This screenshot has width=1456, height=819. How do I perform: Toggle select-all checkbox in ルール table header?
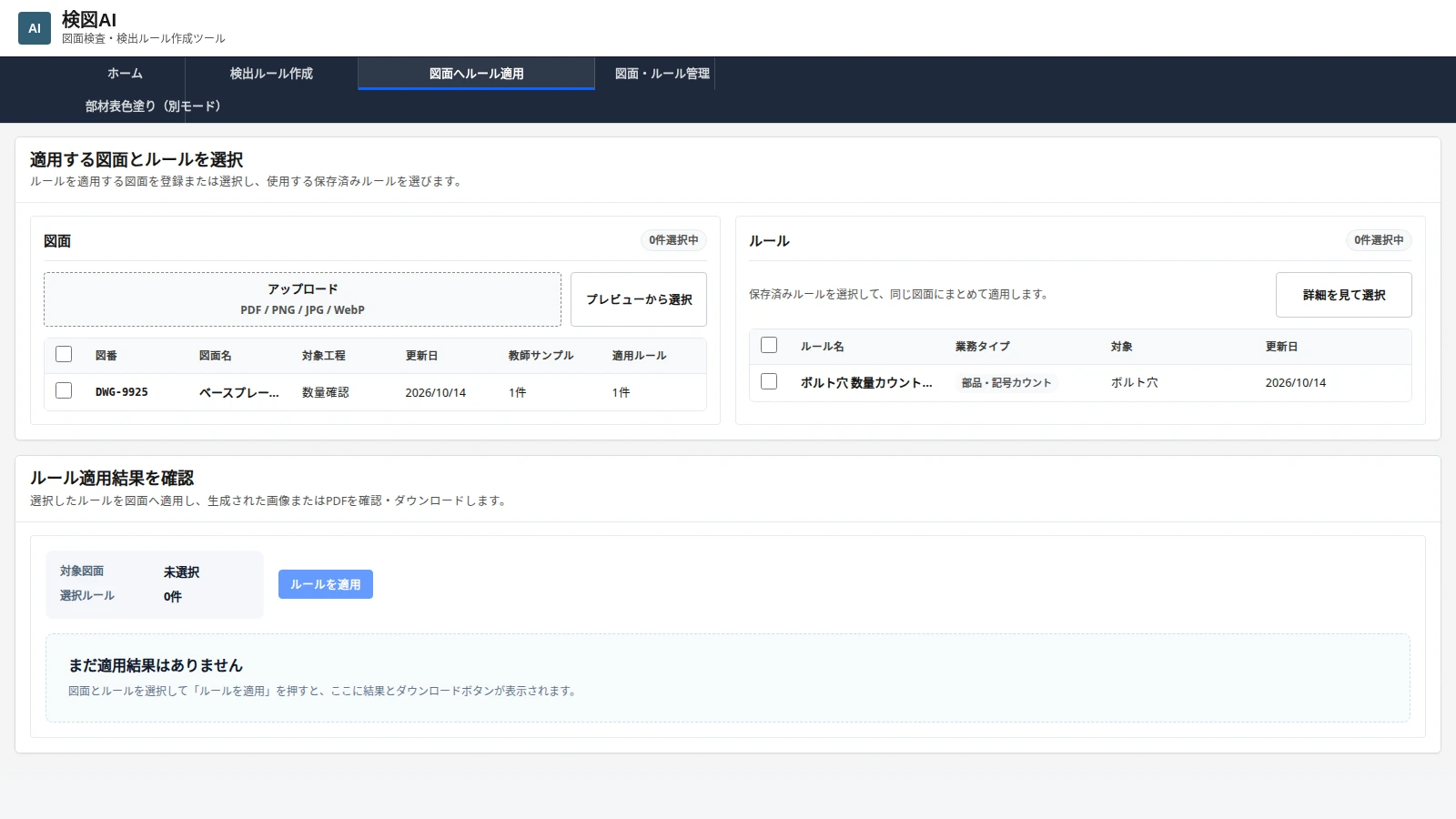[769, 345]
